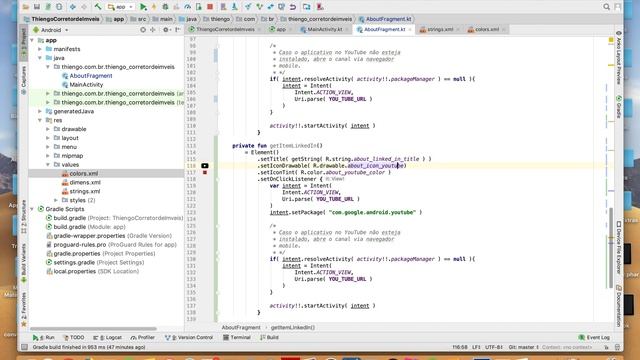This screenshot has height=360, width=640.
Task: Click Scroll from Source target icon
Action: [143, 30]
